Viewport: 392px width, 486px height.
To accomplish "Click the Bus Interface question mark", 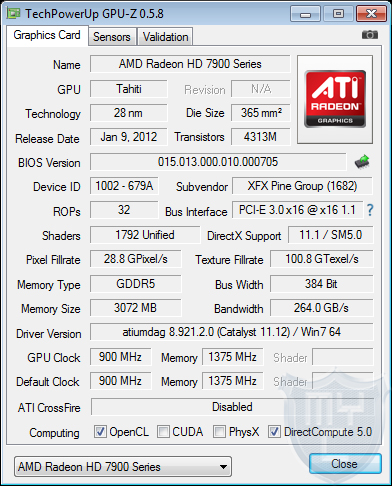I will click(370, 210).
